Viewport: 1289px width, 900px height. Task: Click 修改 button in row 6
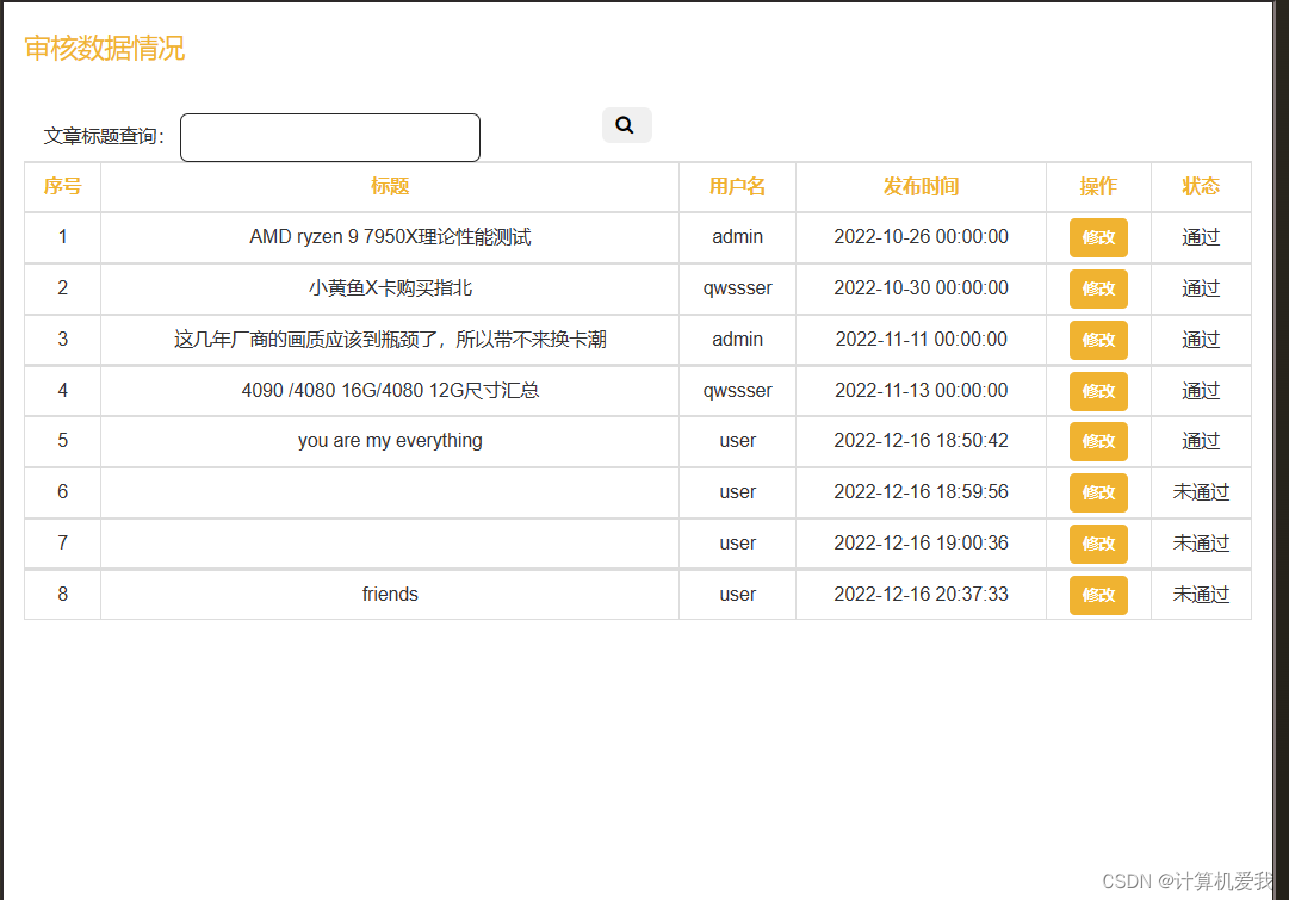click(1098, 492)
